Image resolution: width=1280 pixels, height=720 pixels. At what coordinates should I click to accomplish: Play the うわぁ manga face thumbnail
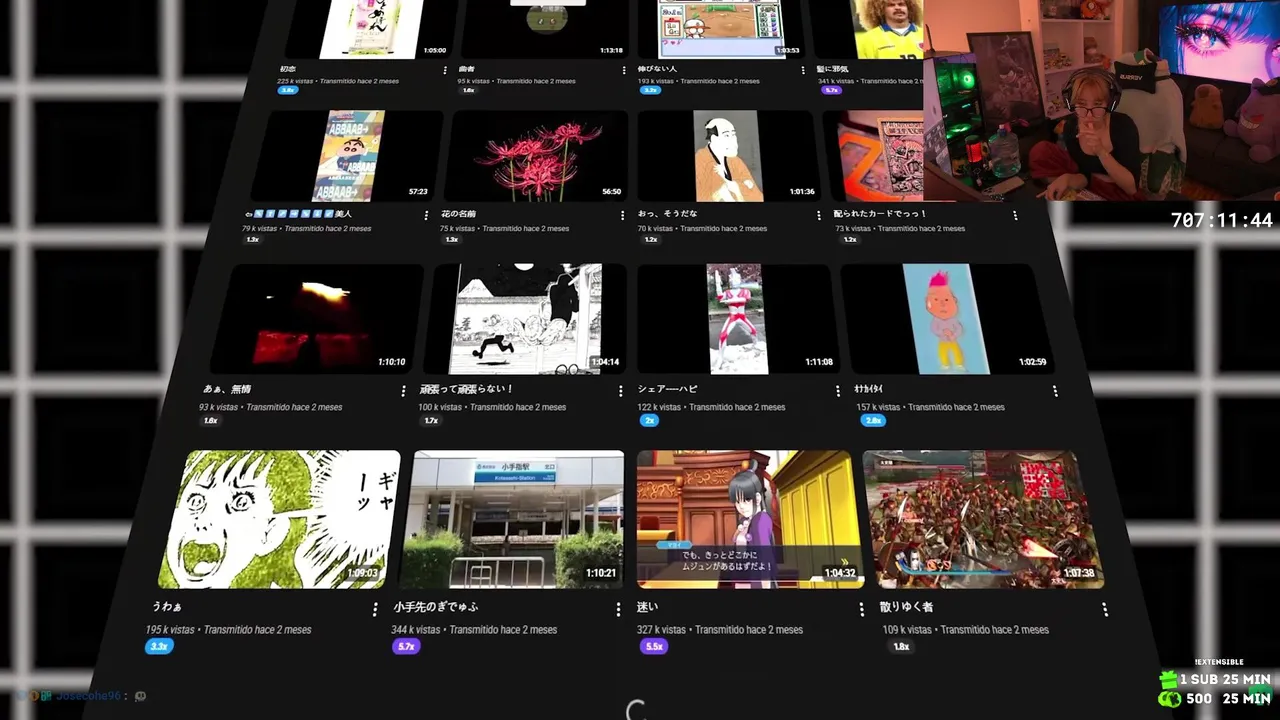tap(277, 519)
